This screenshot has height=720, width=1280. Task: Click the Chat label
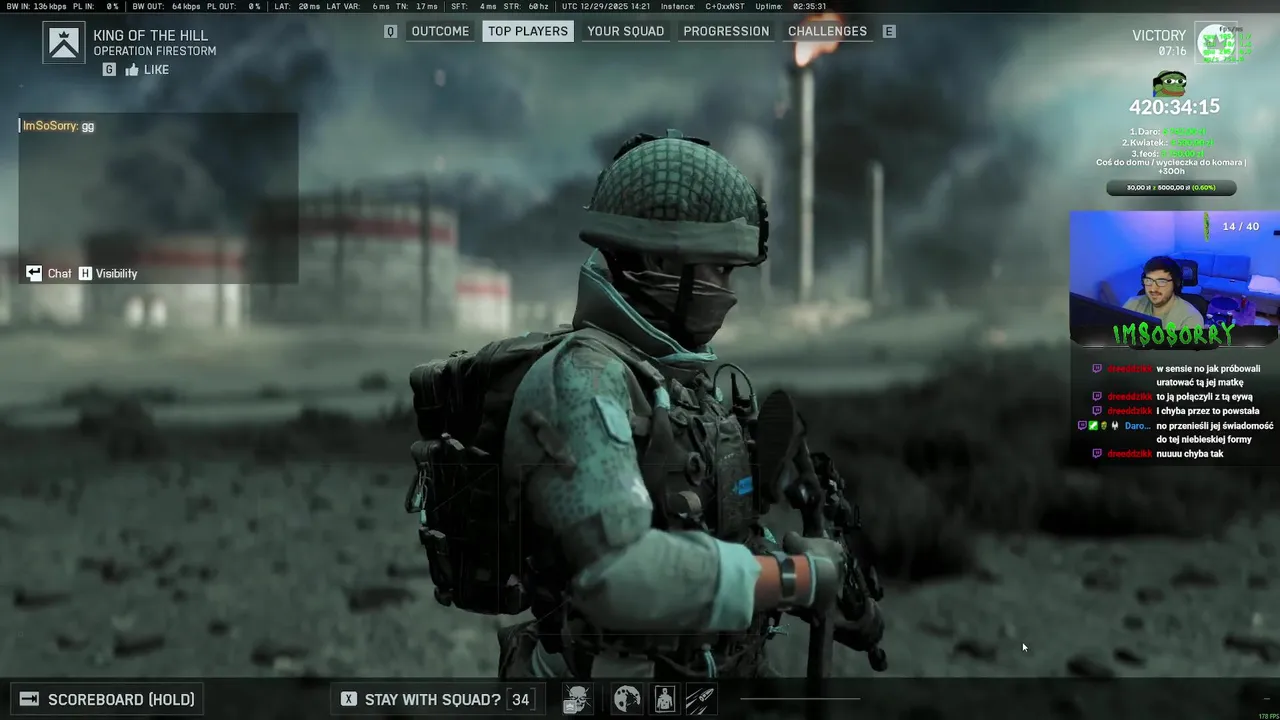point(59,273)
